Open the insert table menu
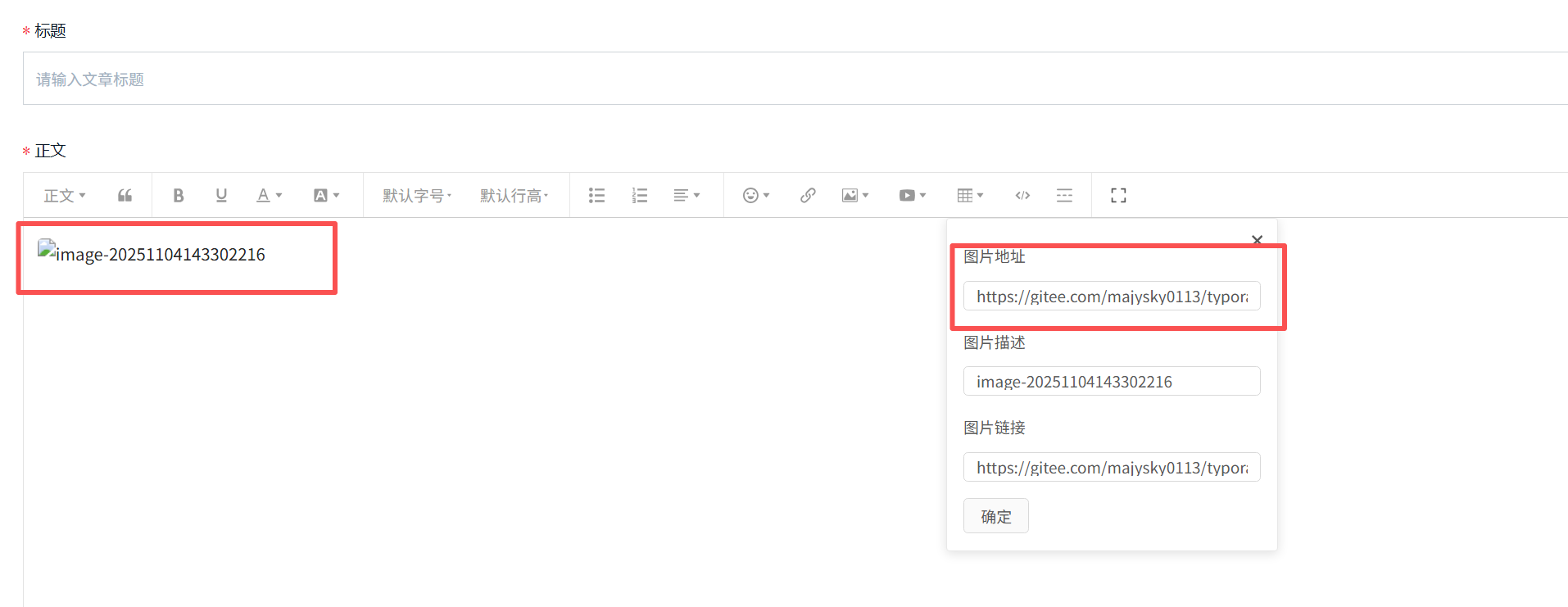 coord(970,196)
